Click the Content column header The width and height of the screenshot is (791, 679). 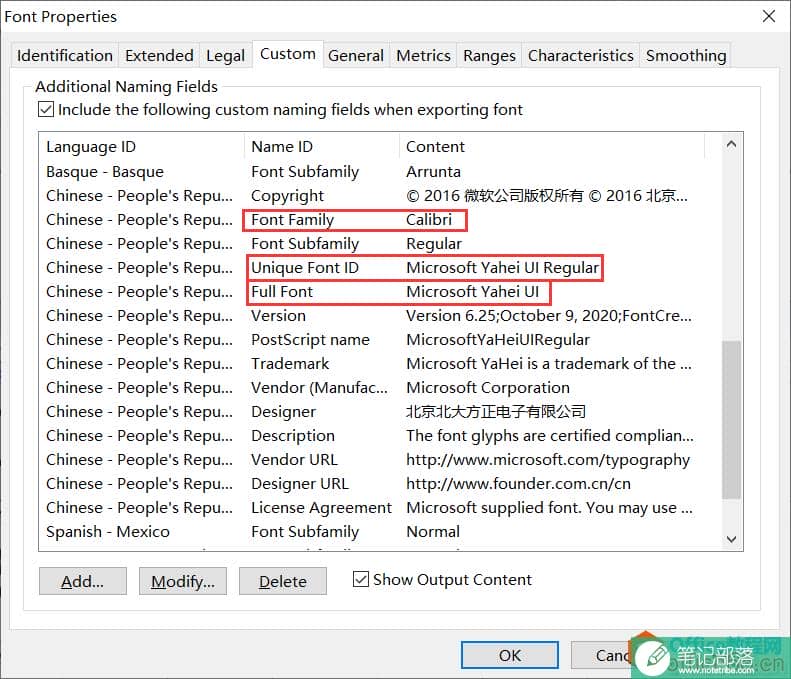[x=552, y=147]
